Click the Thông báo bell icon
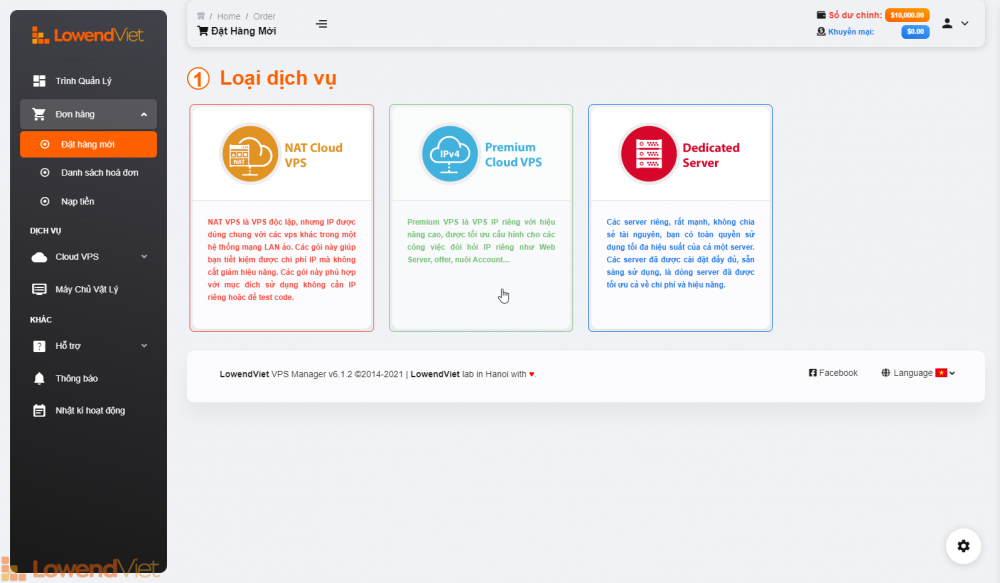1000x583 pixels. tap(39, 379)
